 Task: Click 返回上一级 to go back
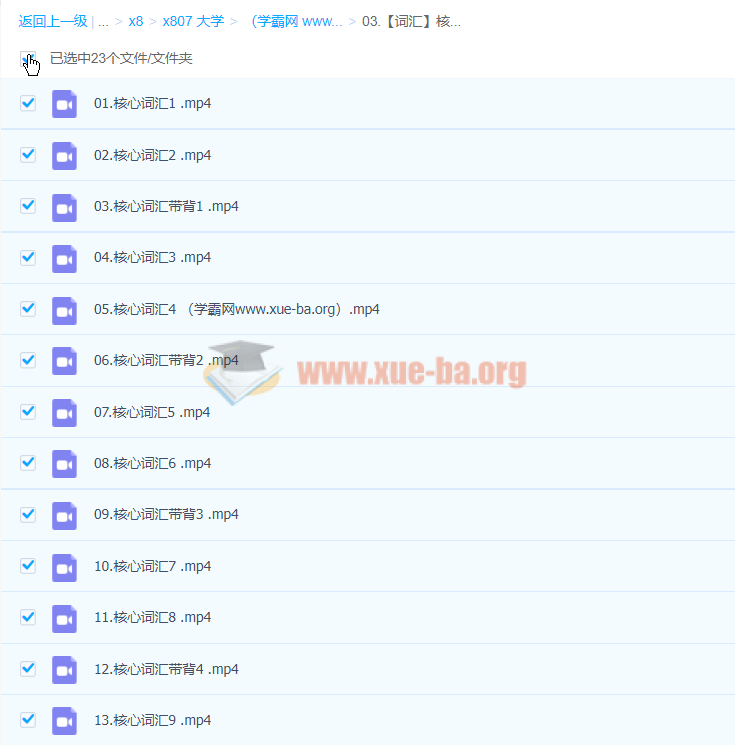pyautogui.click(x=52, y=21)
